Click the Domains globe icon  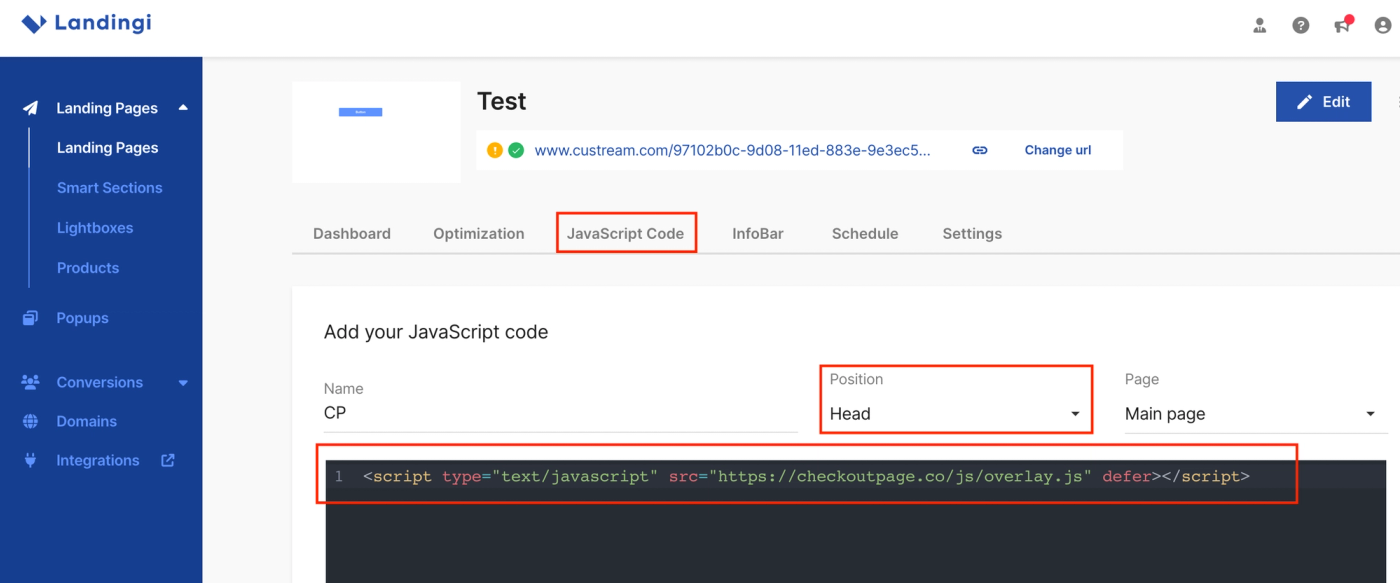coord(30,421)
